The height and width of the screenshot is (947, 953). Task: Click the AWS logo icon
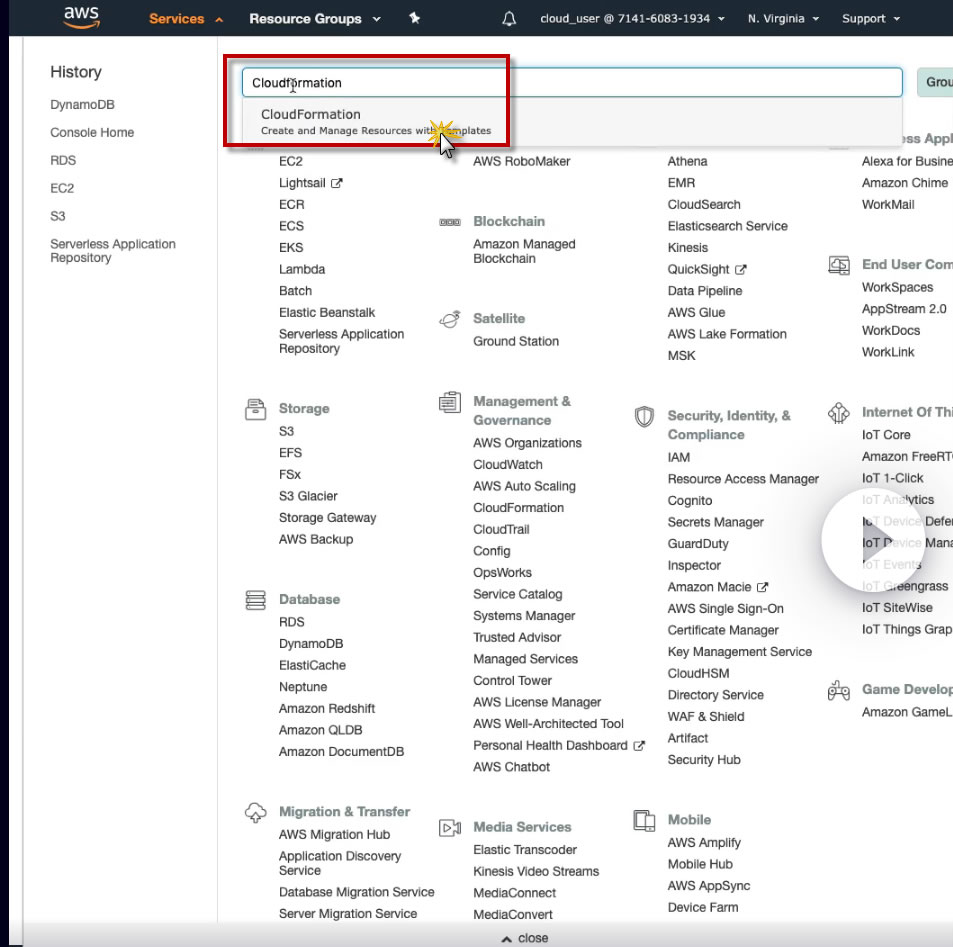(x=81, y=17)
